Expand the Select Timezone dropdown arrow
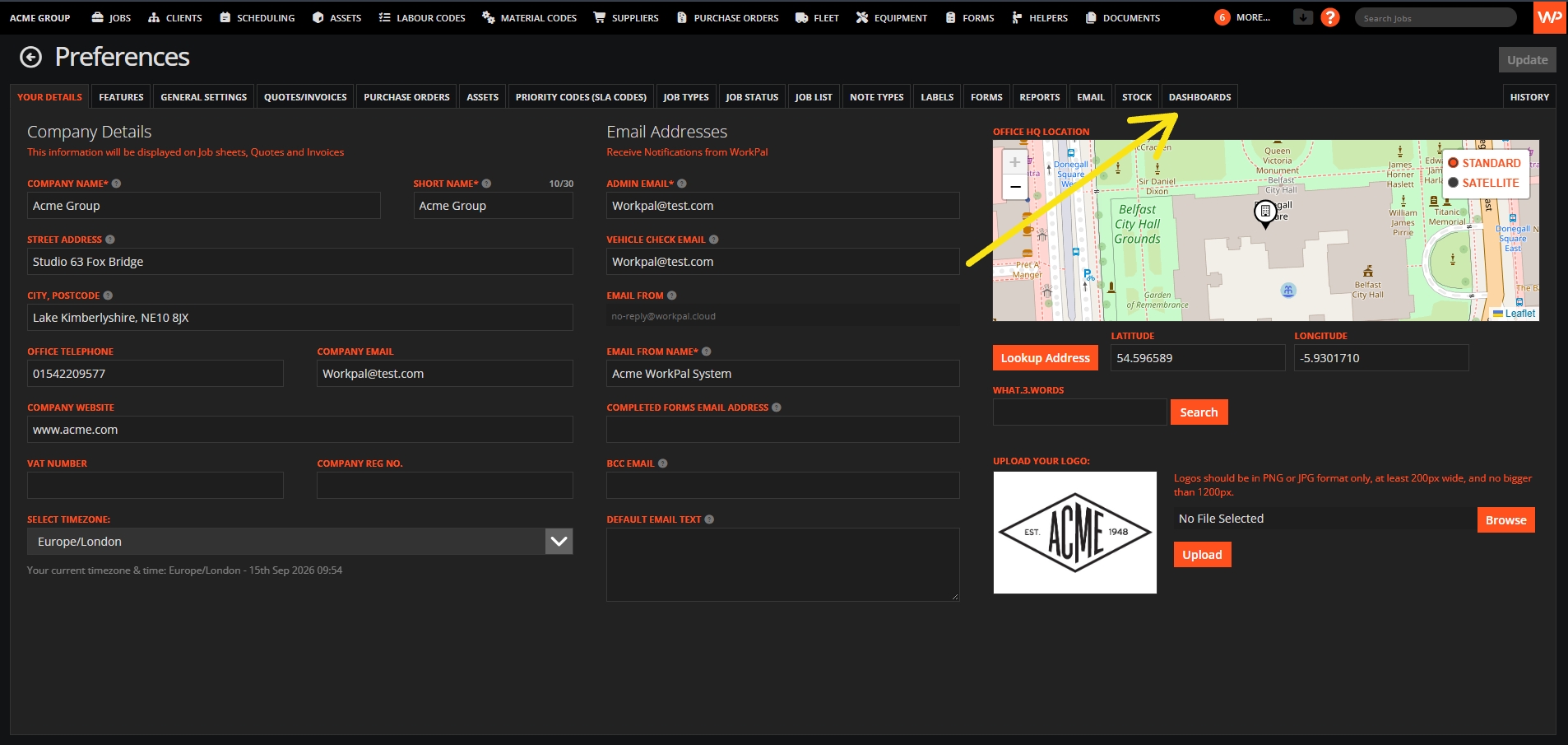This screenshot has width=1568, height=745. point(559,542)
